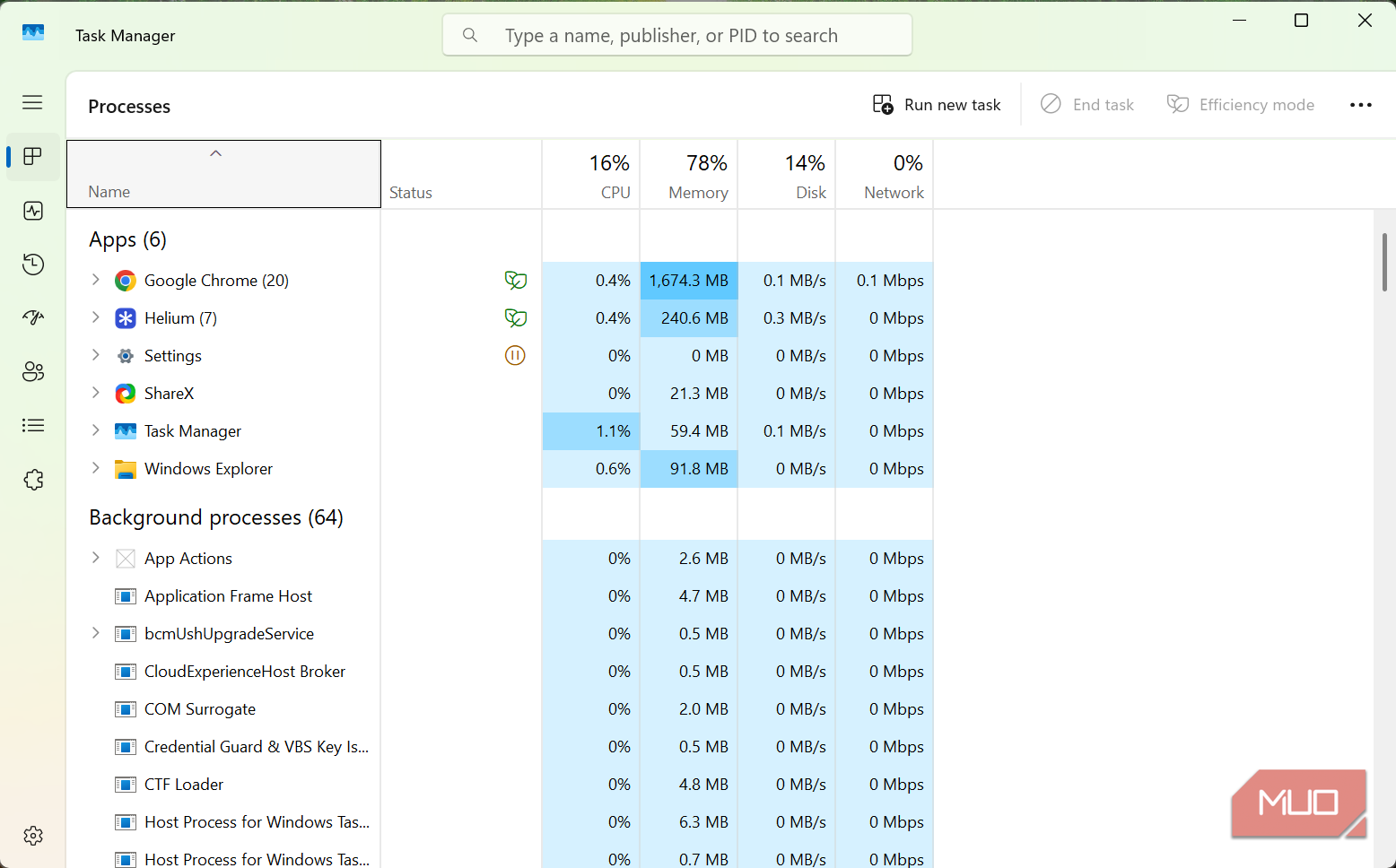
Task: Click the efficiency leaf icon for Helium
Action: (515, 318)
